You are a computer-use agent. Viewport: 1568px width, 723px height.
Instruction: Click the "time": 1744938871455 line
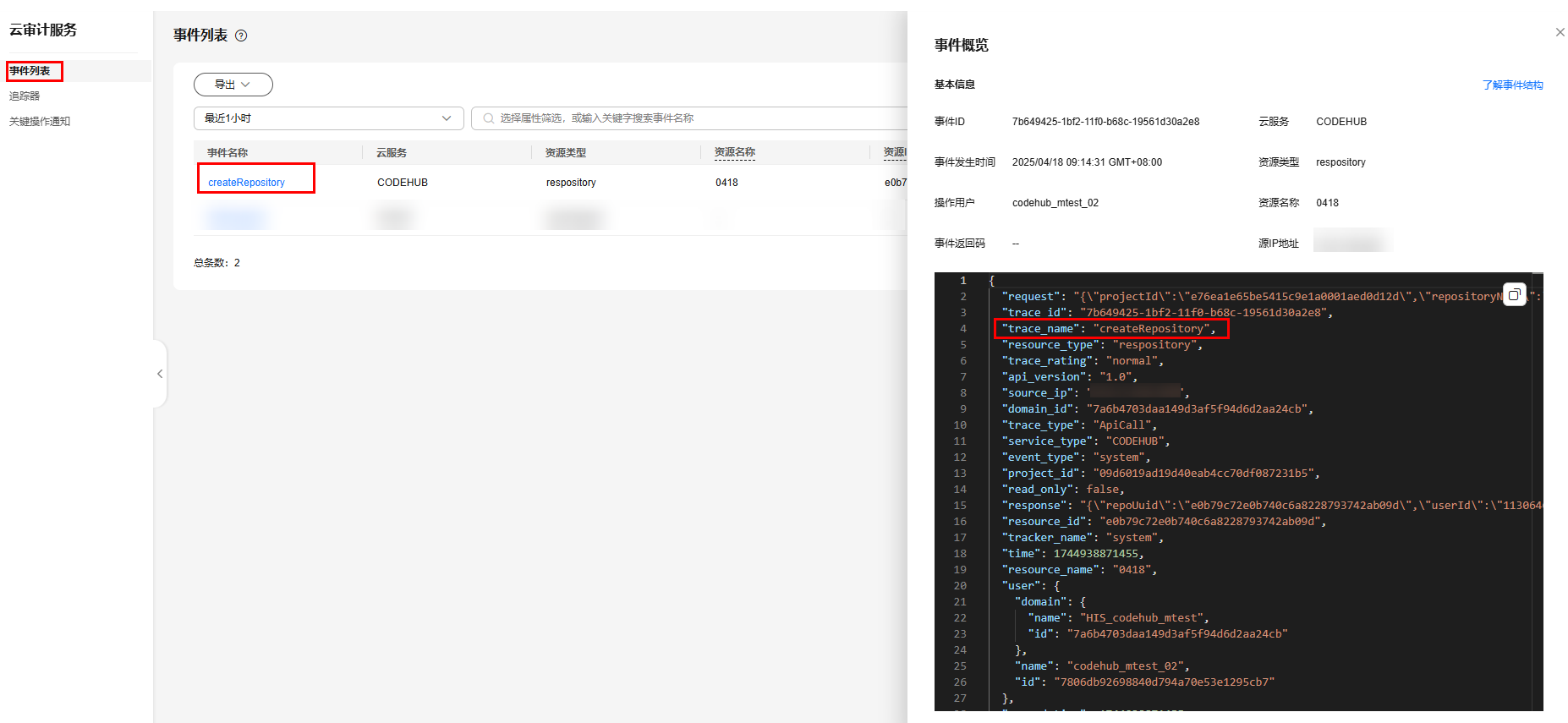point(1072,554)
